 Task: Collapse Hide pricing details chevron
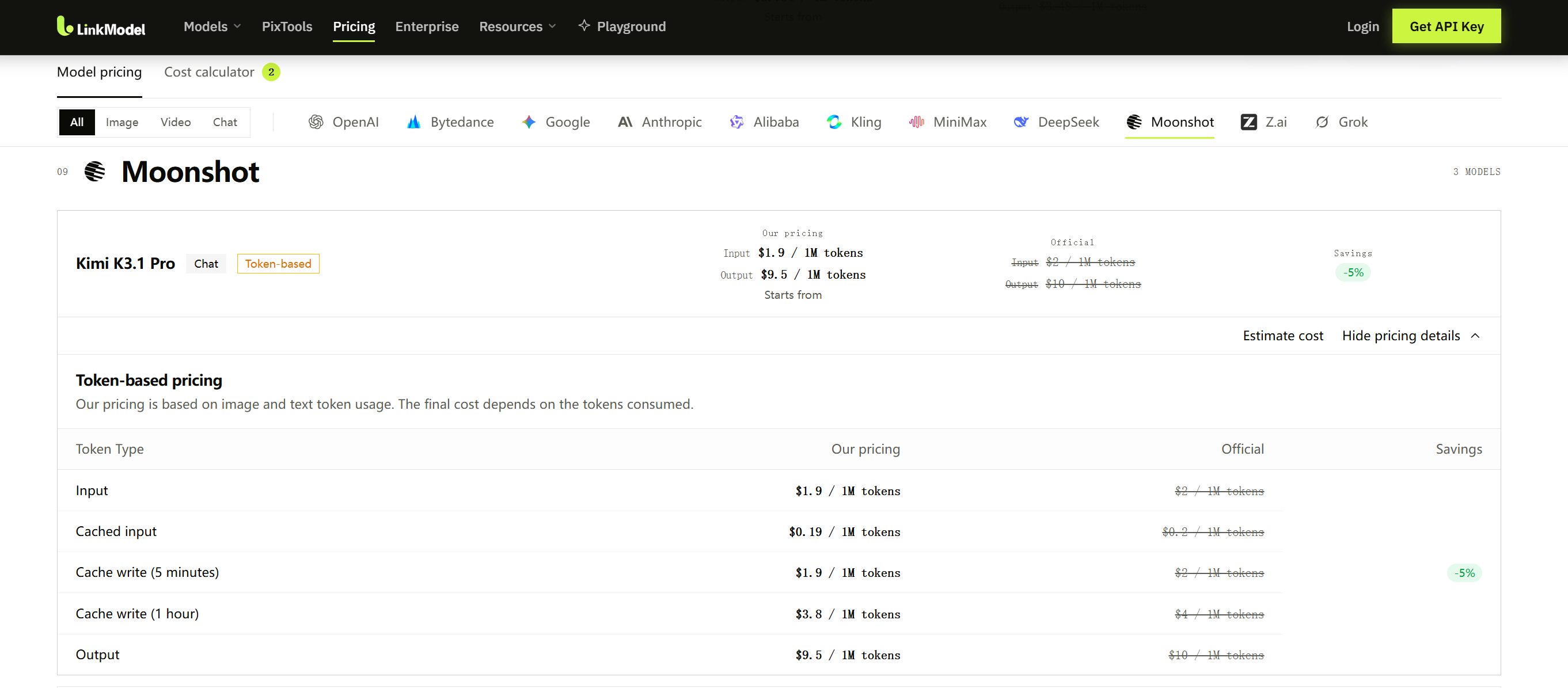(1475, 336)
